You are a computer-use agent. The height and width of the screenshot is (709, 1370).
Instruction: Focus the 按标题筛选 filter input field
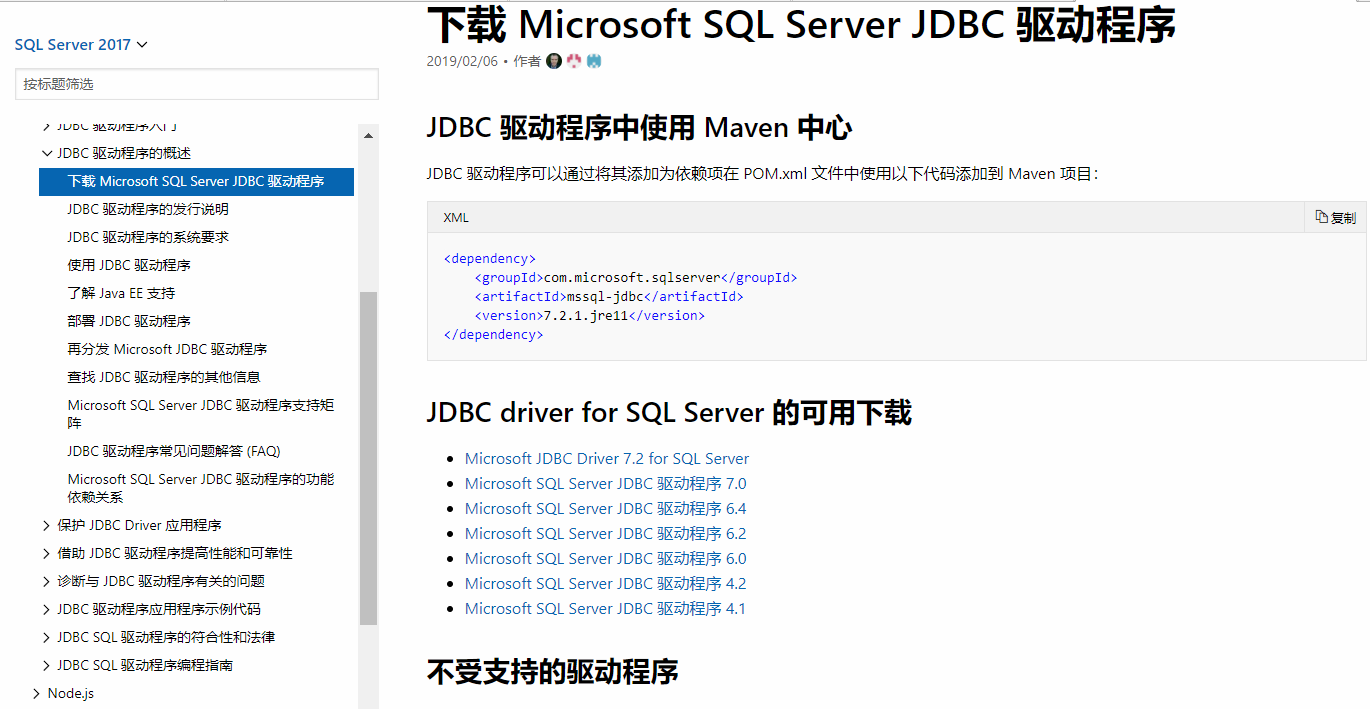click(197, 84)
